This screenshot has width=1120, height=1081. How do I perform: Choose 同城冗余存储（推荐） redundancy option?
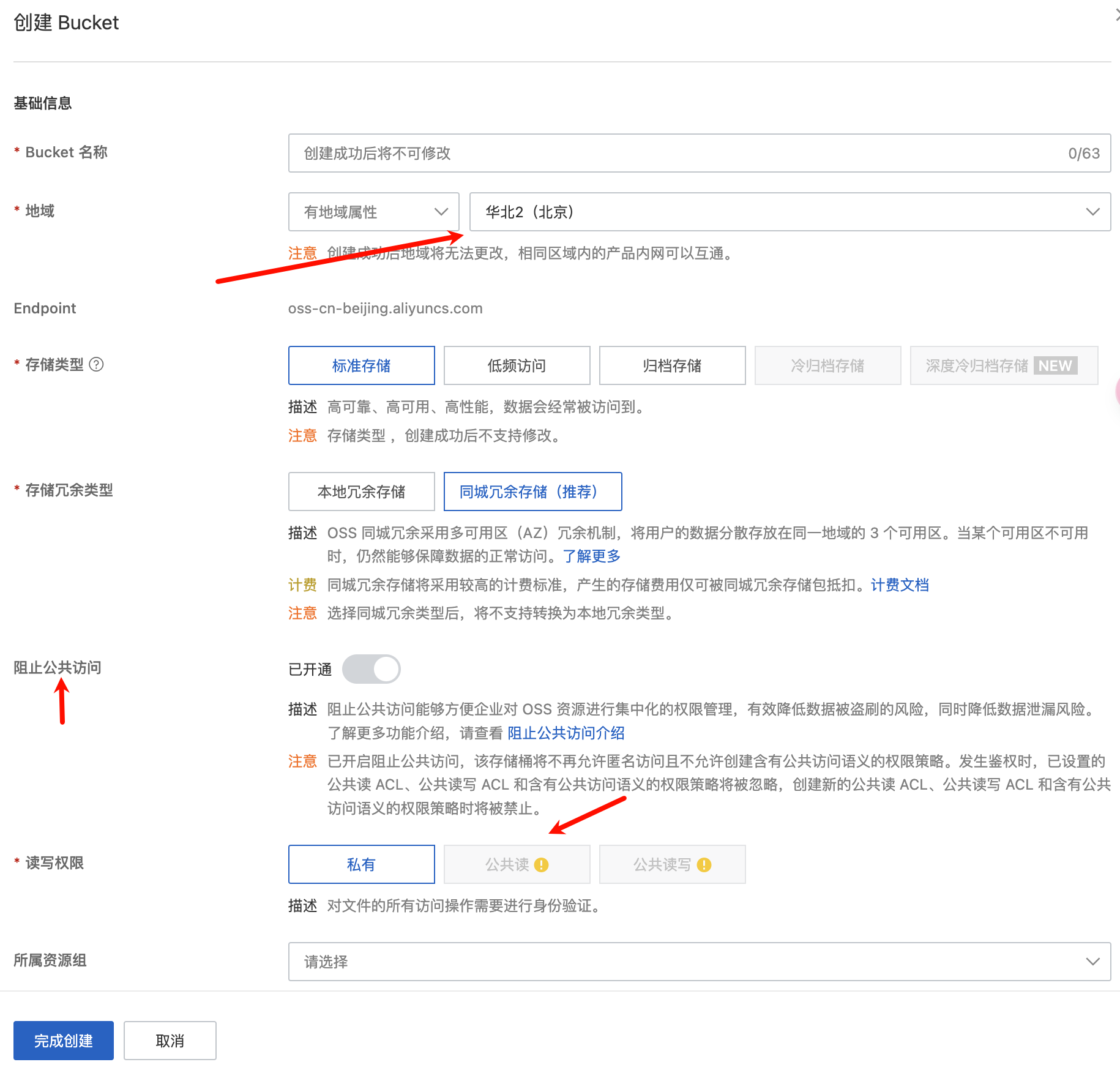[532, 492]
